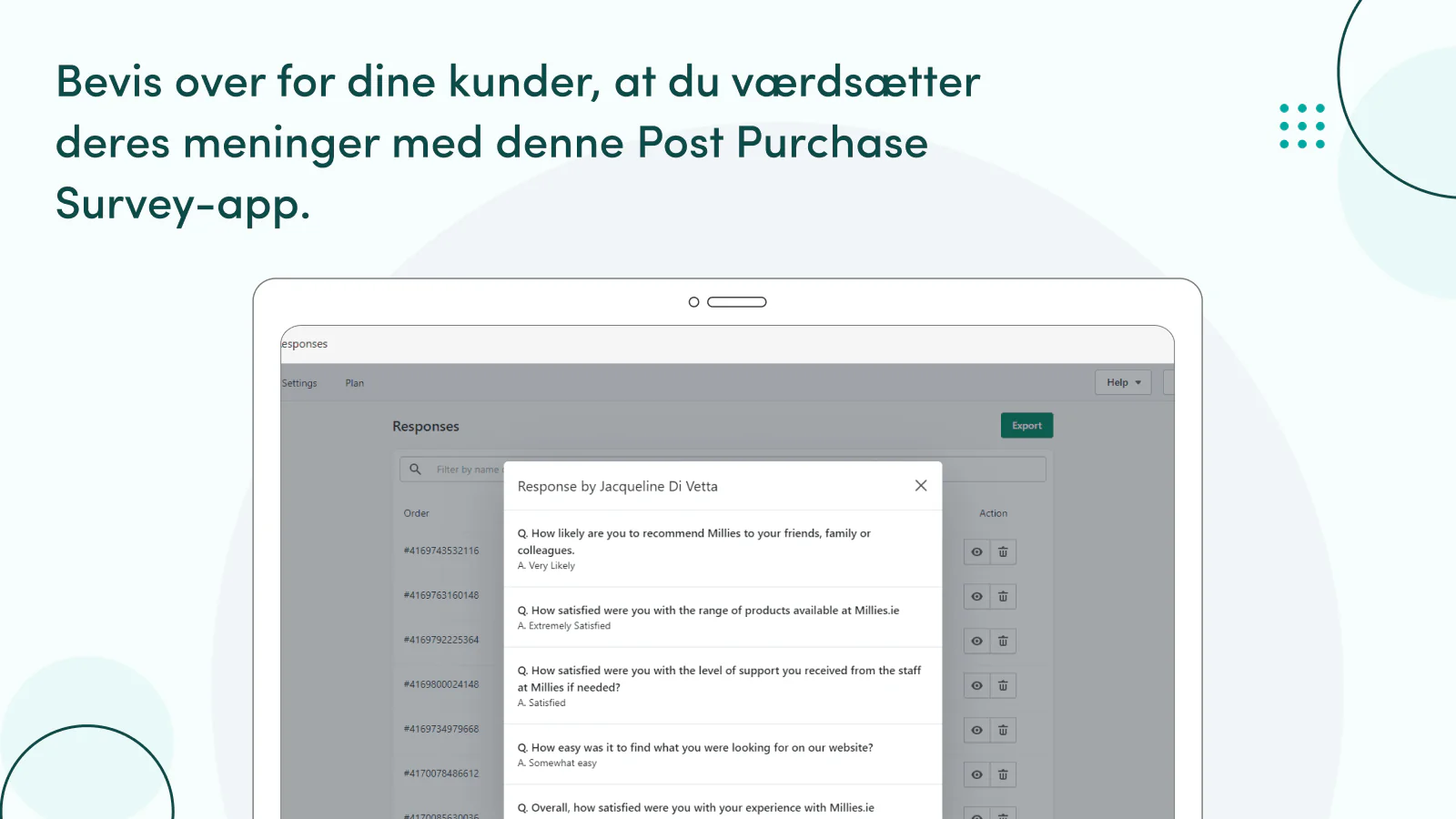Click the 'A. Somewhat easy' answer

[x=557, y=763]
